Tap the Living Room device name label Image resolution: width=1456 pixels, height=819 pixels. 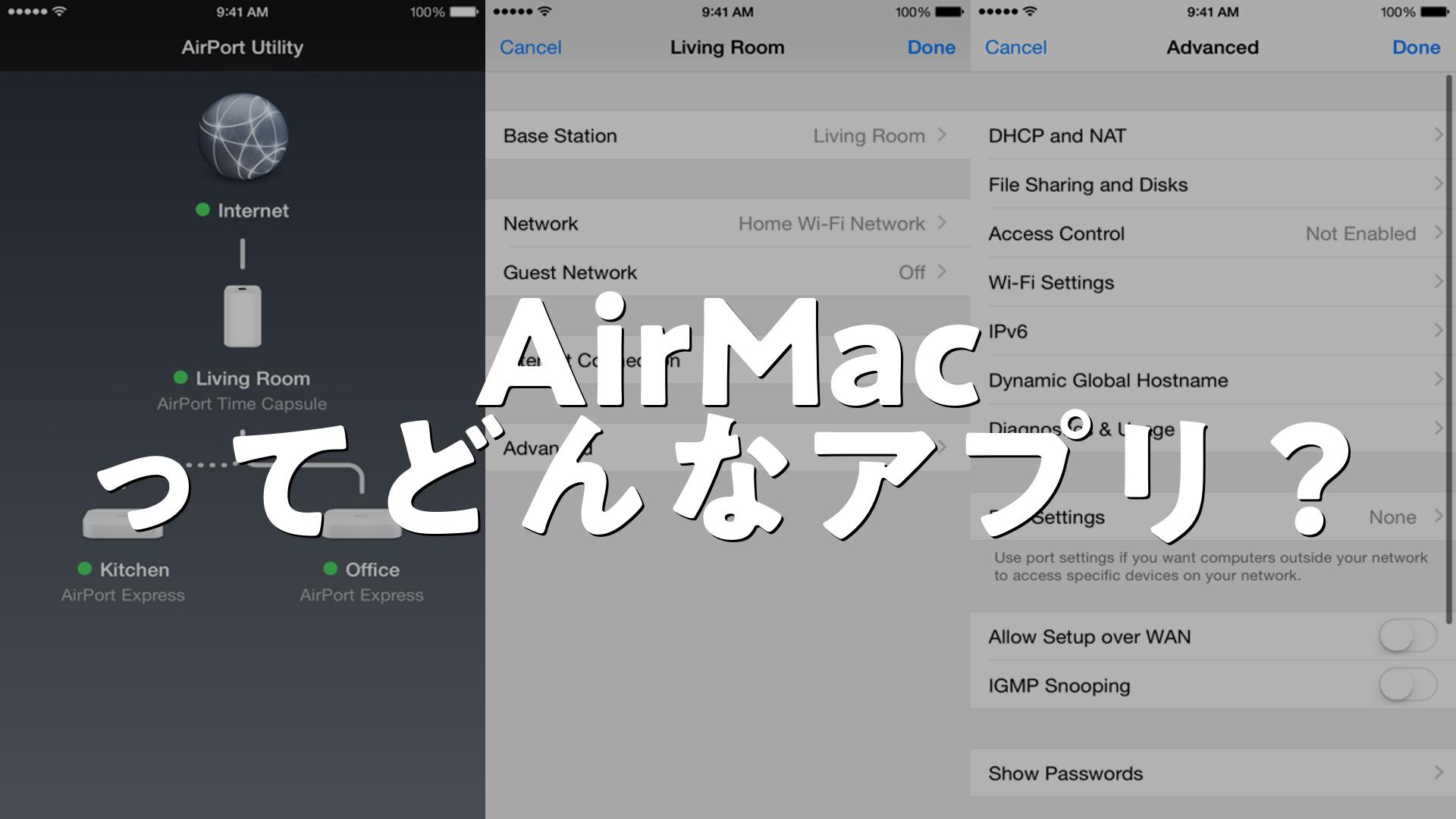coord(253,378)
